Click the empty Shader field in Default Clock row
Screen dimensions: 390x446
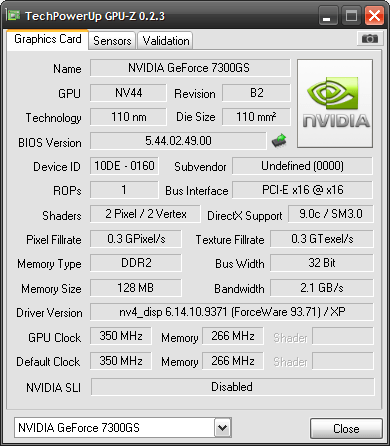coord(343,361)
